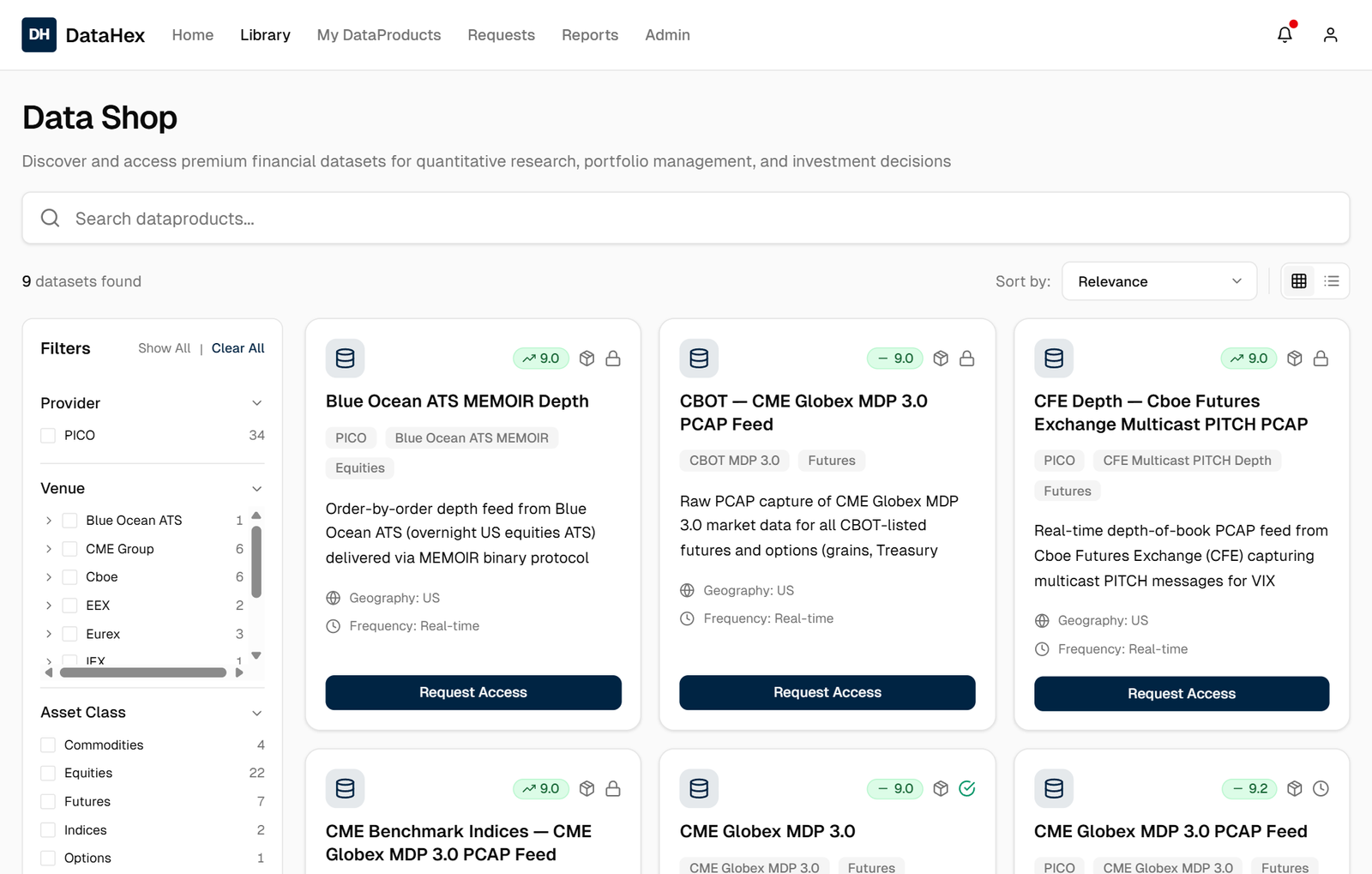Click approved checkmark icon on CME Globex MDP 3.0
Image resolution: width=1372 pixels, height=874 pixels.
tap(967, 788)
